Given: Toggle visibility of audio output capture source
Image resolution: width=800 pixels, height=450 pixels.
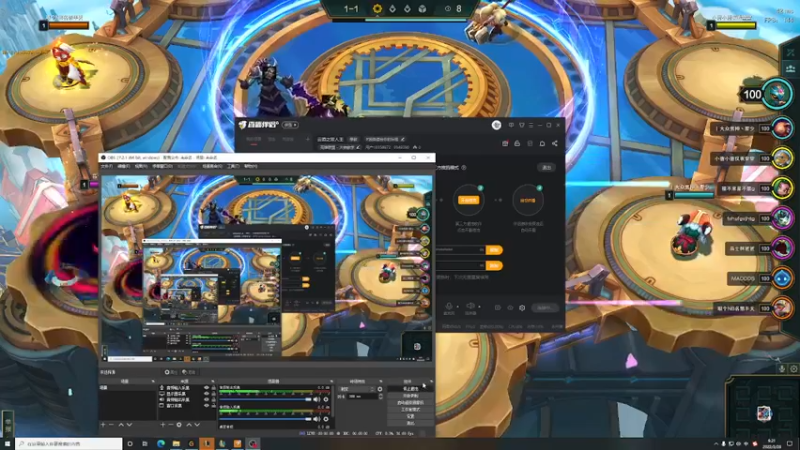Looking at the screenshot, I should tap(207, 399).
